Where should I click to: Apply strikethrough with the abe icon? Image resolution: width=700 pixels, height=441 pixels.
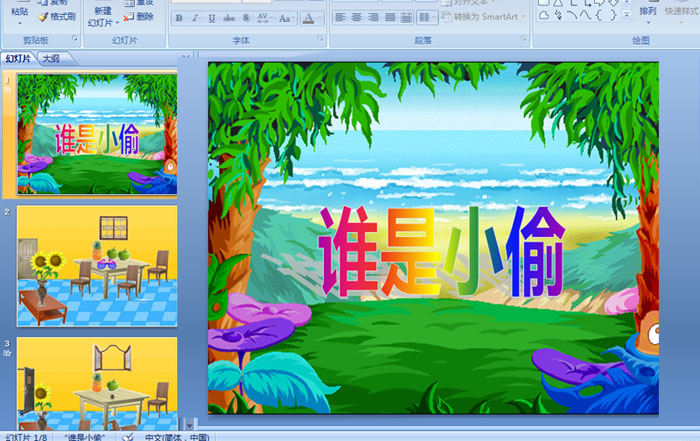(228, 19)
